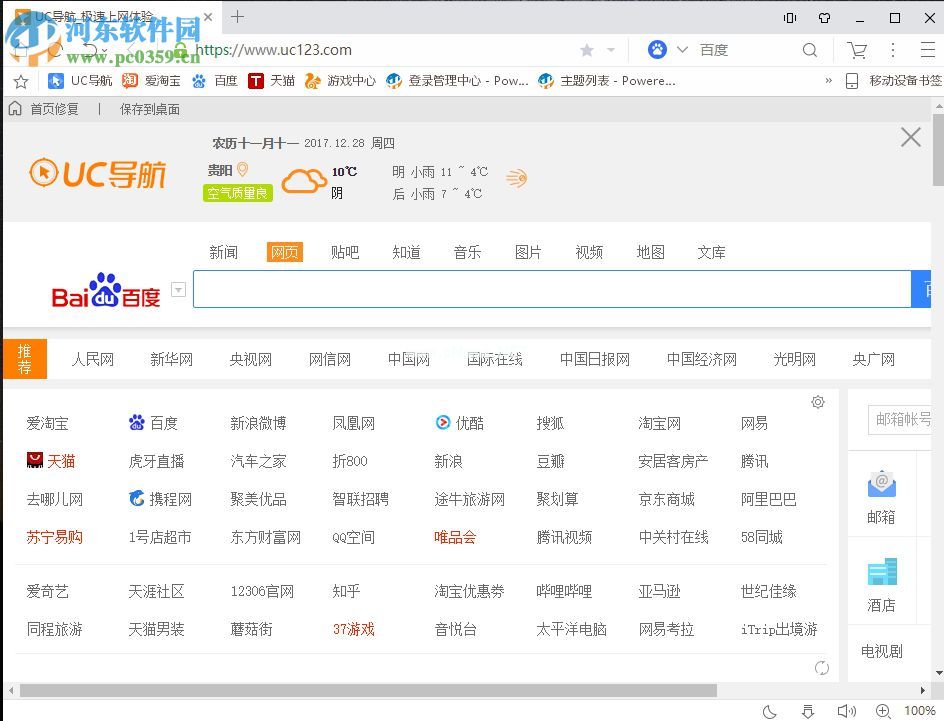Change city with location pin near 贵阳
The height and width of the screenshot is (721, 944).
pyautogui.click(x=243, y=169)
